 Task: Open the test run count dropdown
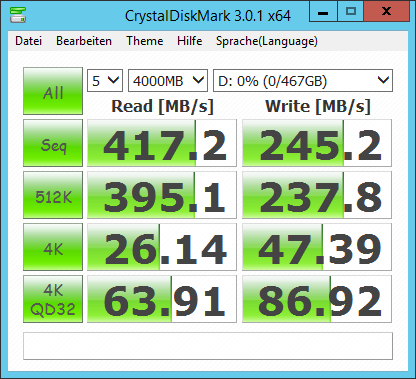pos(105,80)
